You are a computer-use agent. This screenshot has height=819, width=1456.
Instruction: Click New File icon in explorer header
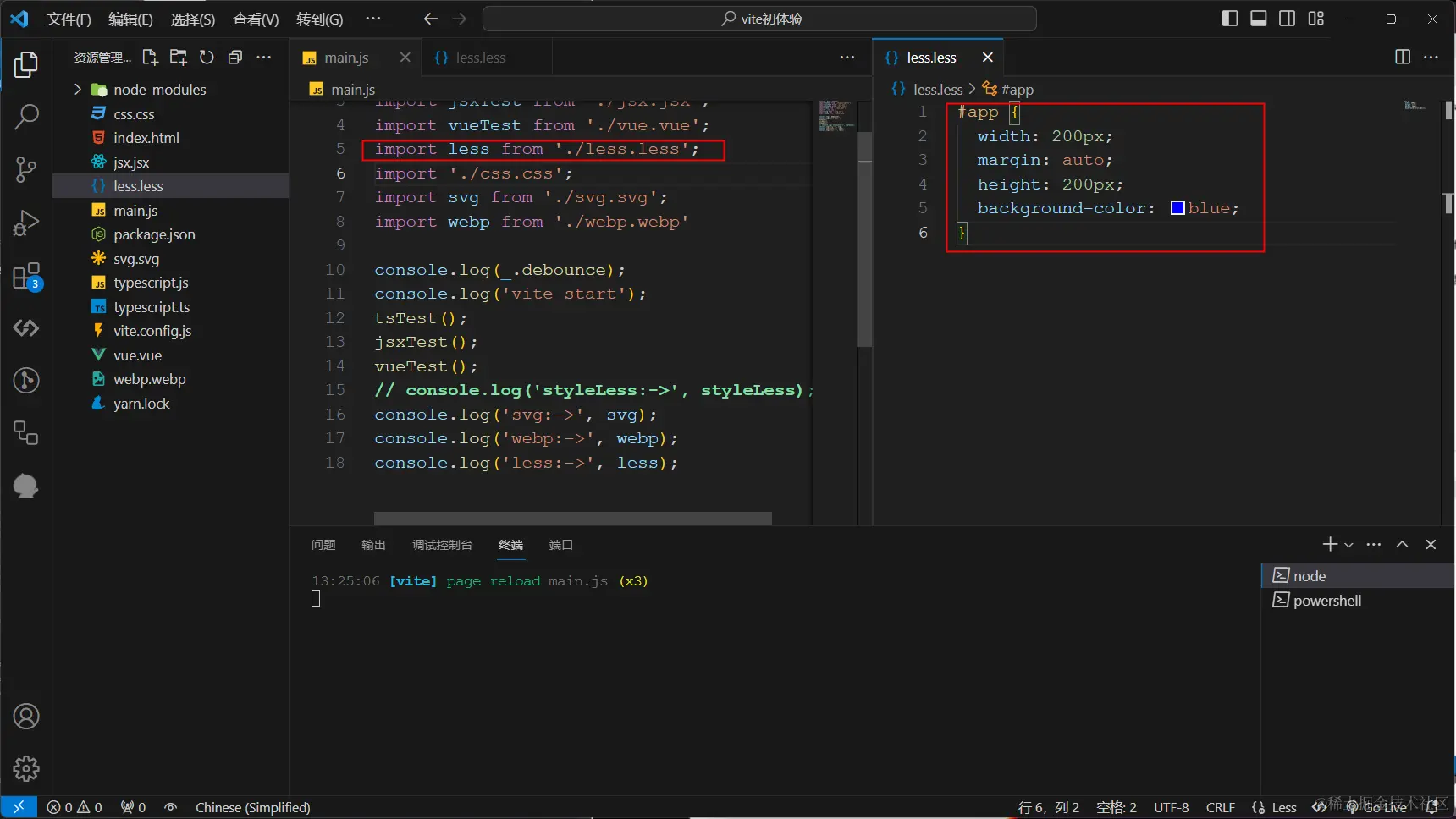pyautogui.click(x=150, y=58)
